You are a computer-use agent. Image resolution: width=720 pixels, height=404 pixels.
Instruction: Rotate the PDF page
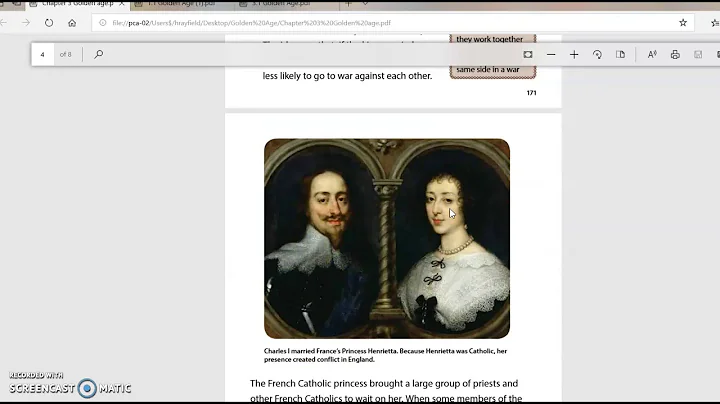(x=597, y=55)
